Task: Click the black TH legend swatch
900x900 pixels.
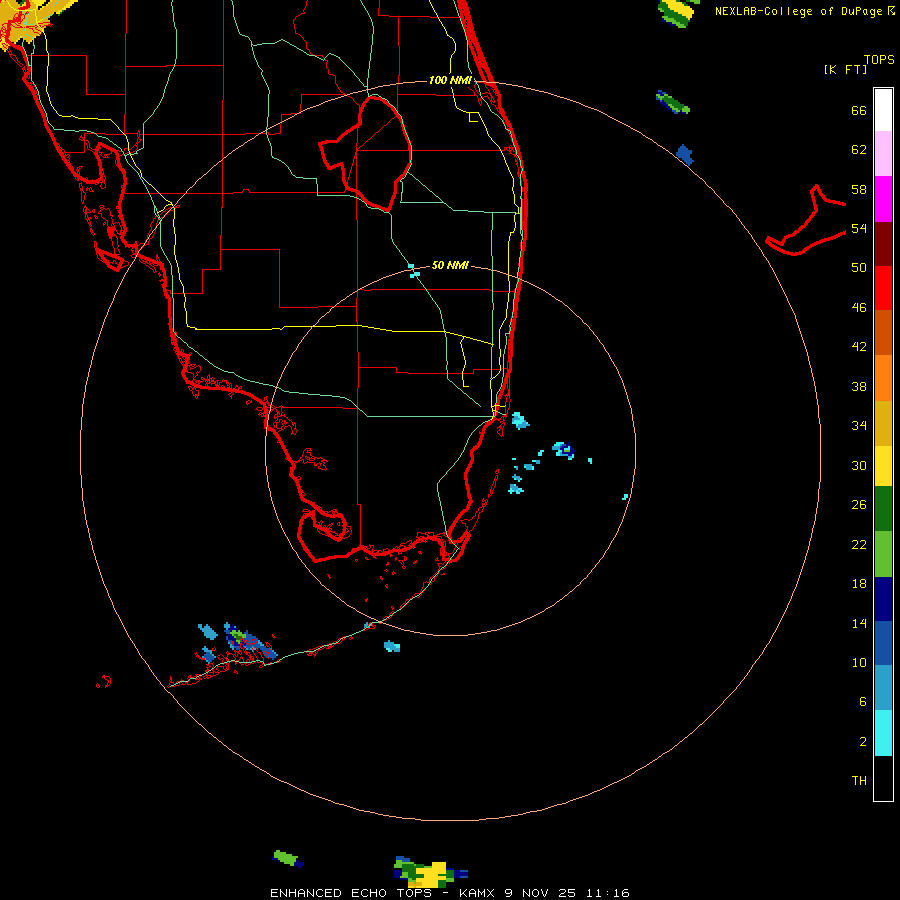Action: pos(883,778)
